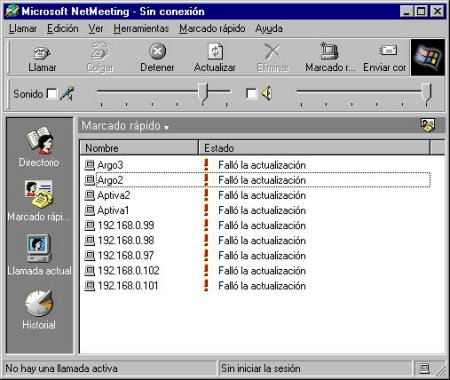Switch to Llamada actual sidebar view
The height and width of the screenshot is (380, 450).
(39, 255)
